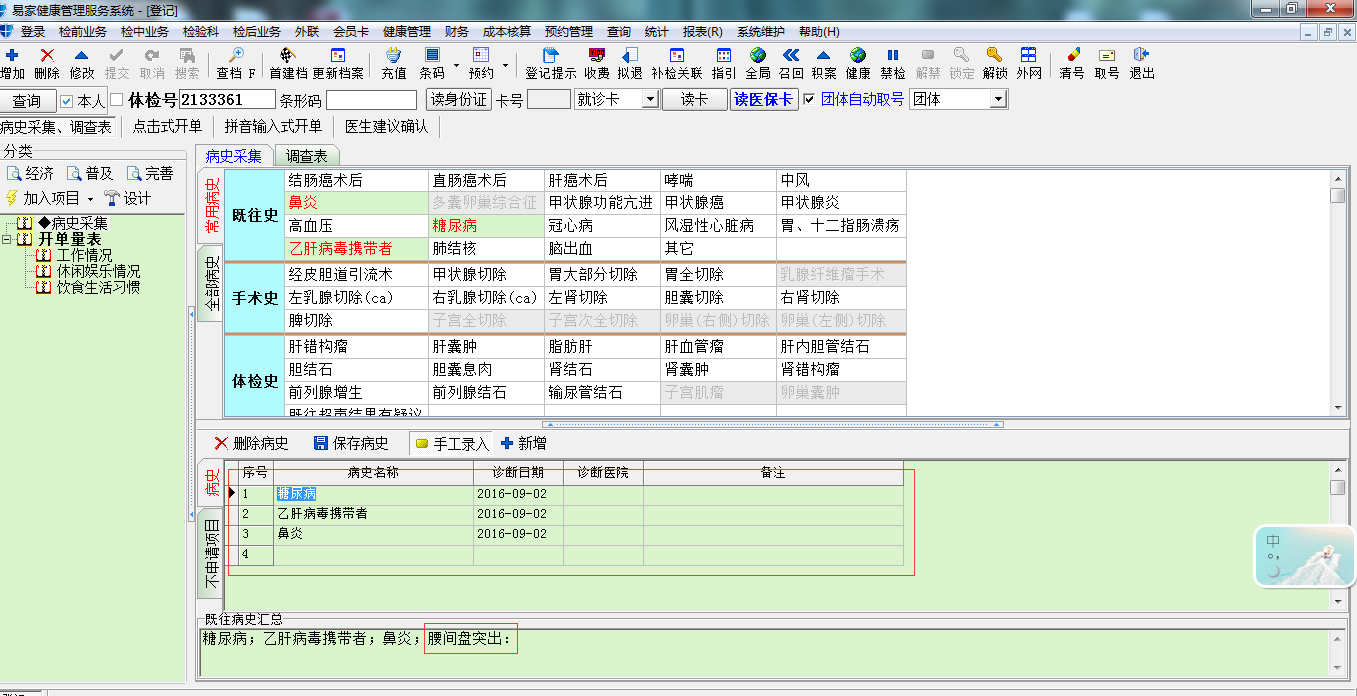The height and width of the screenshot is (696, 1357).
Task: Open the 就诊卡 card type dropdown
Action: (650, 100)
